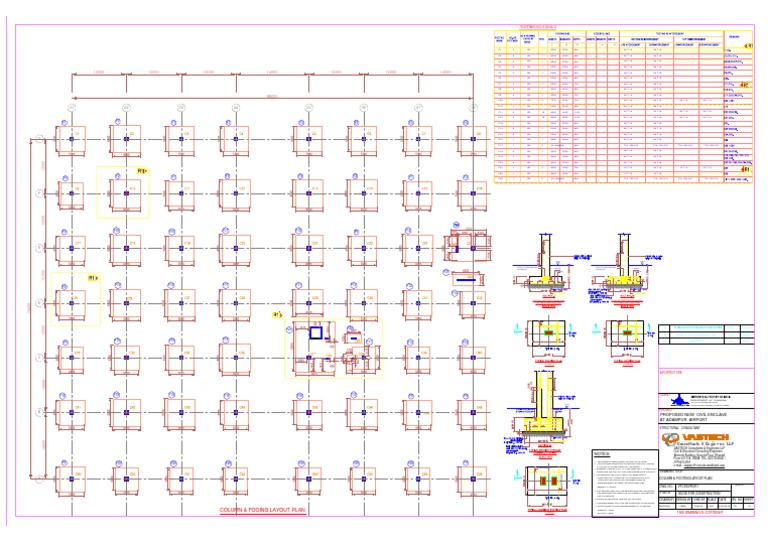Image resolution: width=768 pixels, height=542 pixels.
Task: Select the R1 revision tag beside column C10
Action: tap(142, 171)
